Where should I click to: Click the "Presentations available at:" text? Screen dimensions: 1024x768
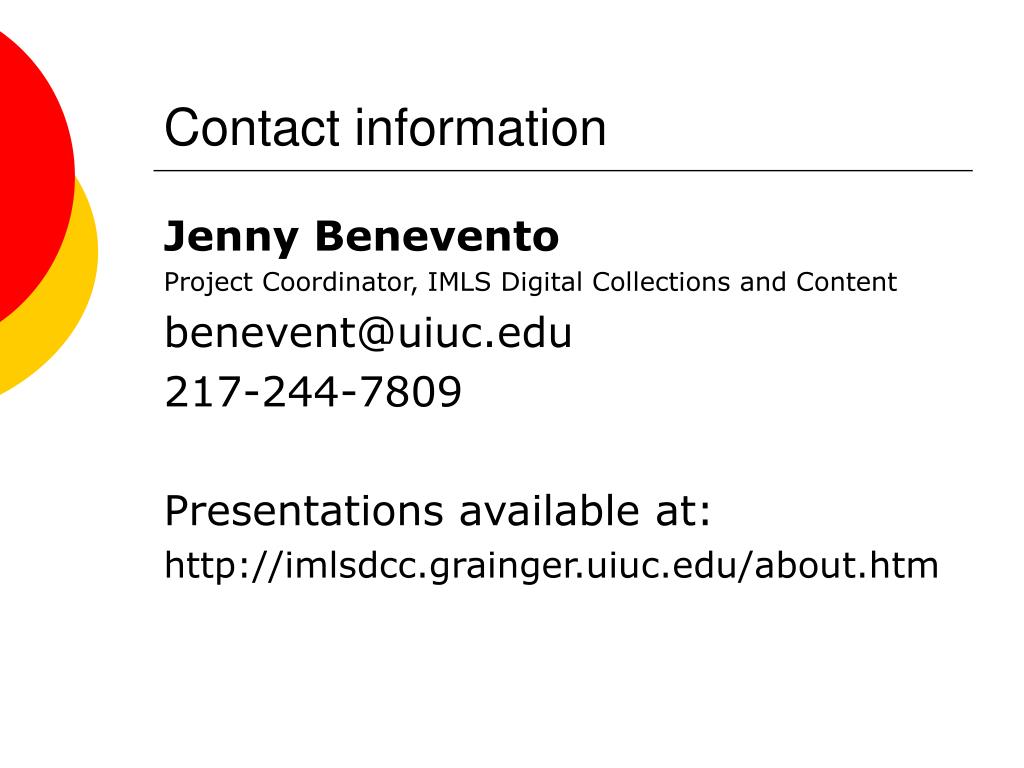(x=437, y=511)
